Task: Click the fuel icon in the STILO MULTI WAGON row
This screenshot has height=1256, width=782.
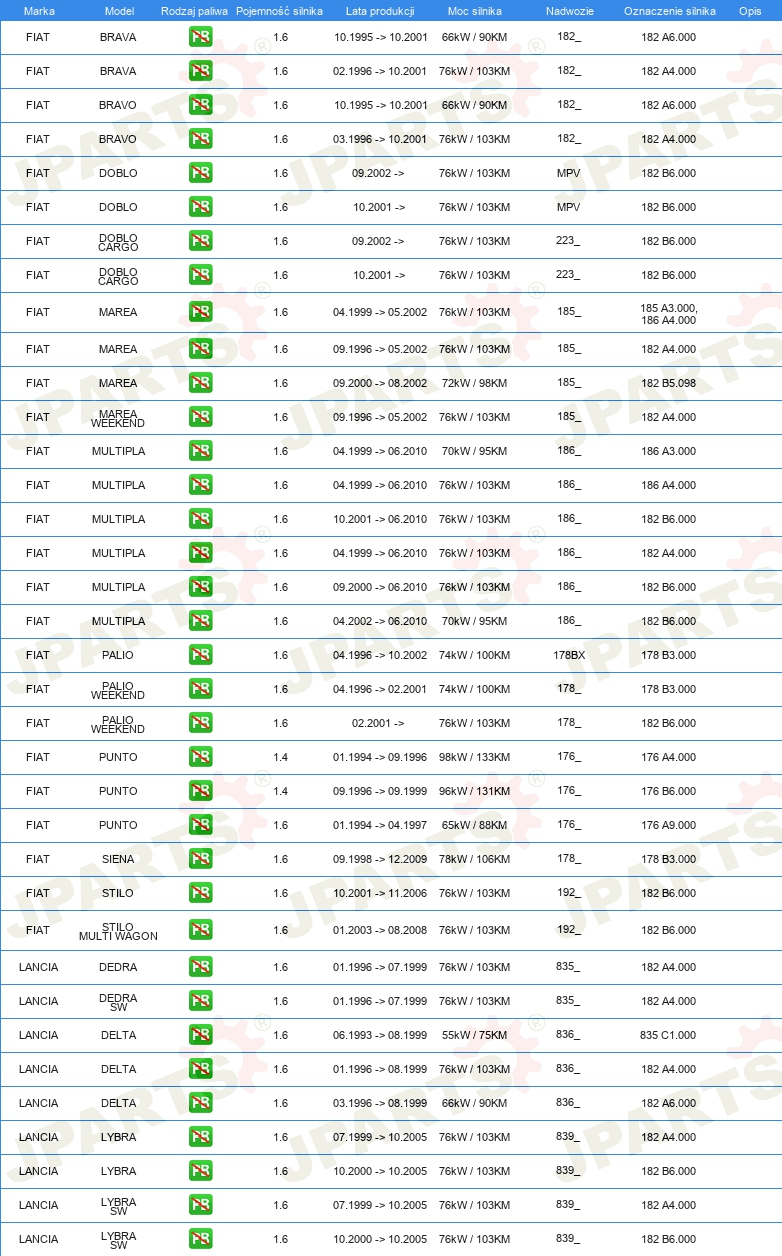Action: (200, 930)
